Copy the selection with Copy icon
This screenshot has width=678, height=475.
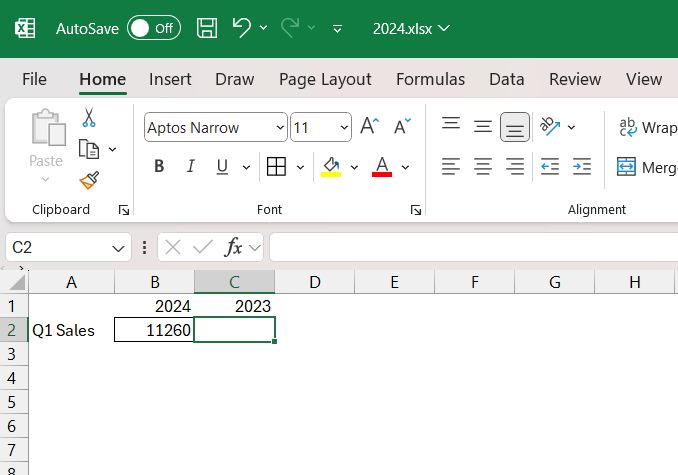(89, 150)
